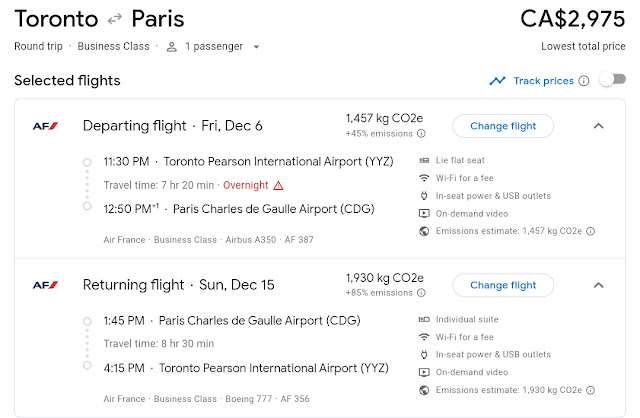The height and width of the screenshot is (418, 640).
Task: Click the Track prices link text
Action: coord(542,81)
